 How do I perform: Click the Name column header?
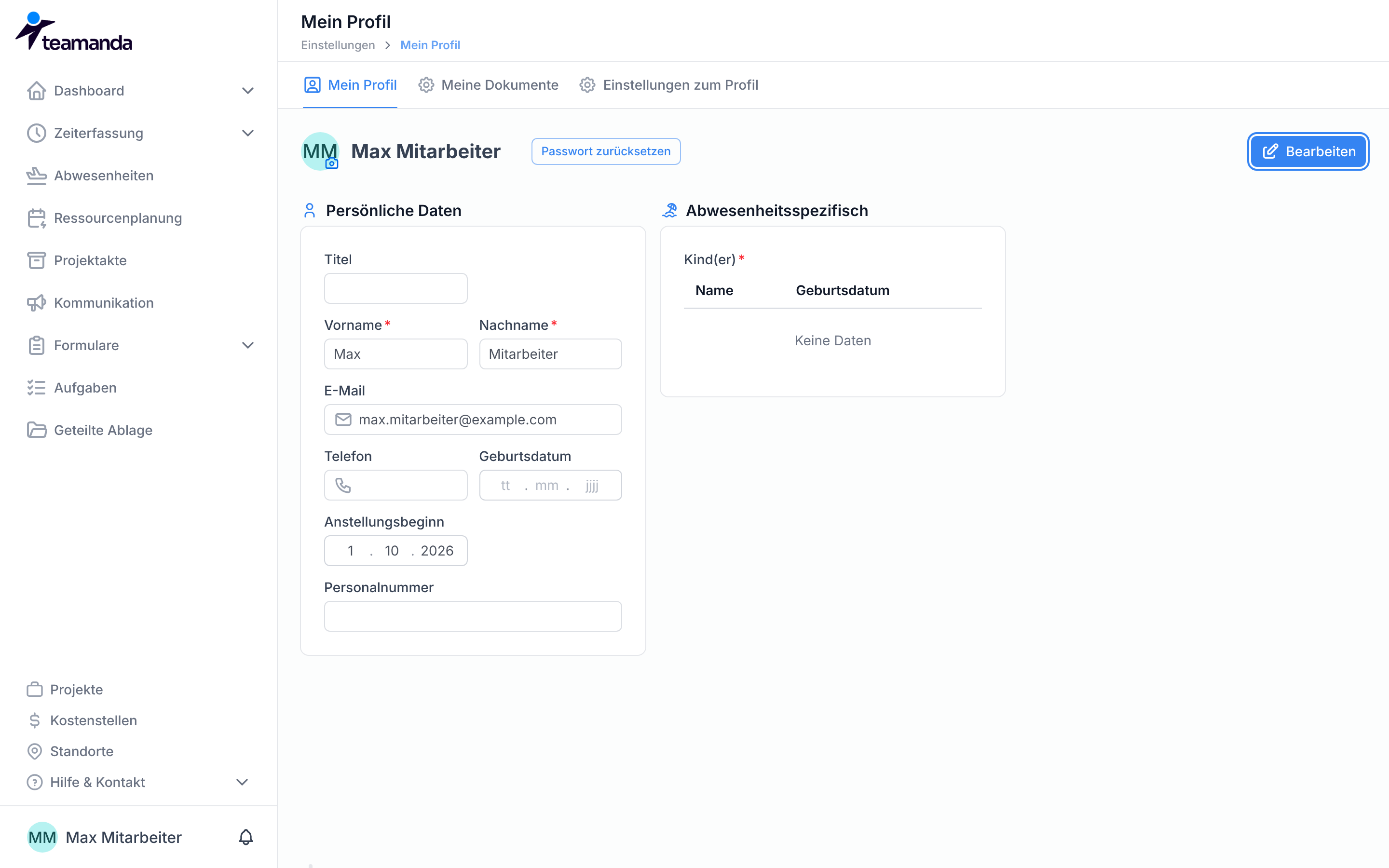714,290
